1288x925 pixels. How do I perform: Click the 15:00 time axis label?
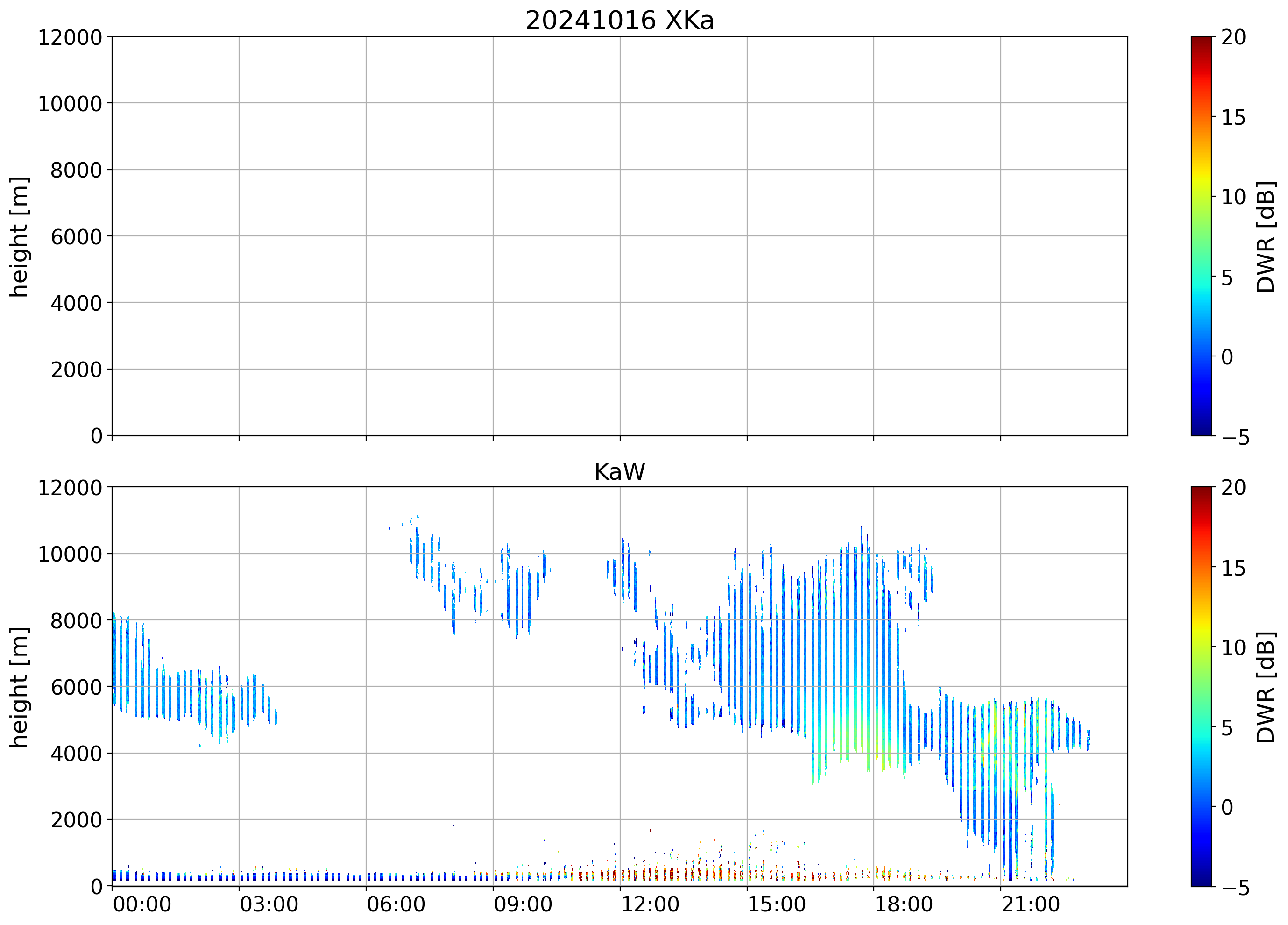tap(776, 904)
